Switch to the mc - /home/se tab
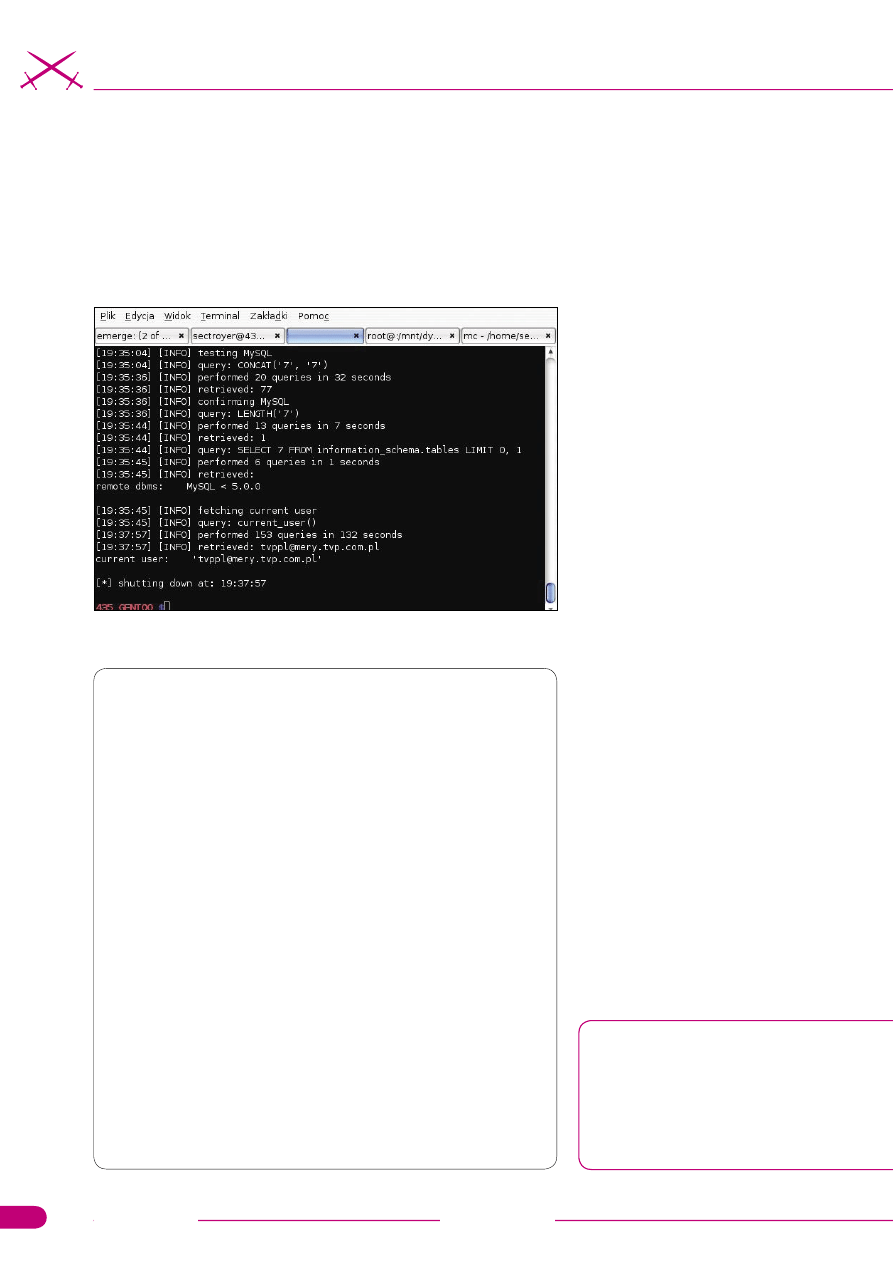 pos(499,337)
